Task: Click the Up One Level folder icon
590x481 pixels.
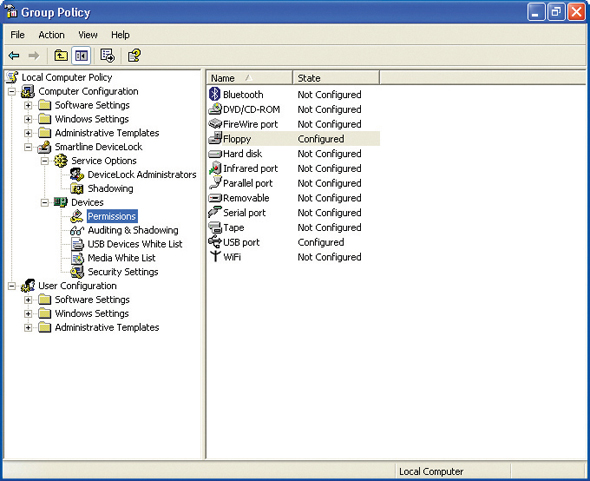Action: coord(61,56)
